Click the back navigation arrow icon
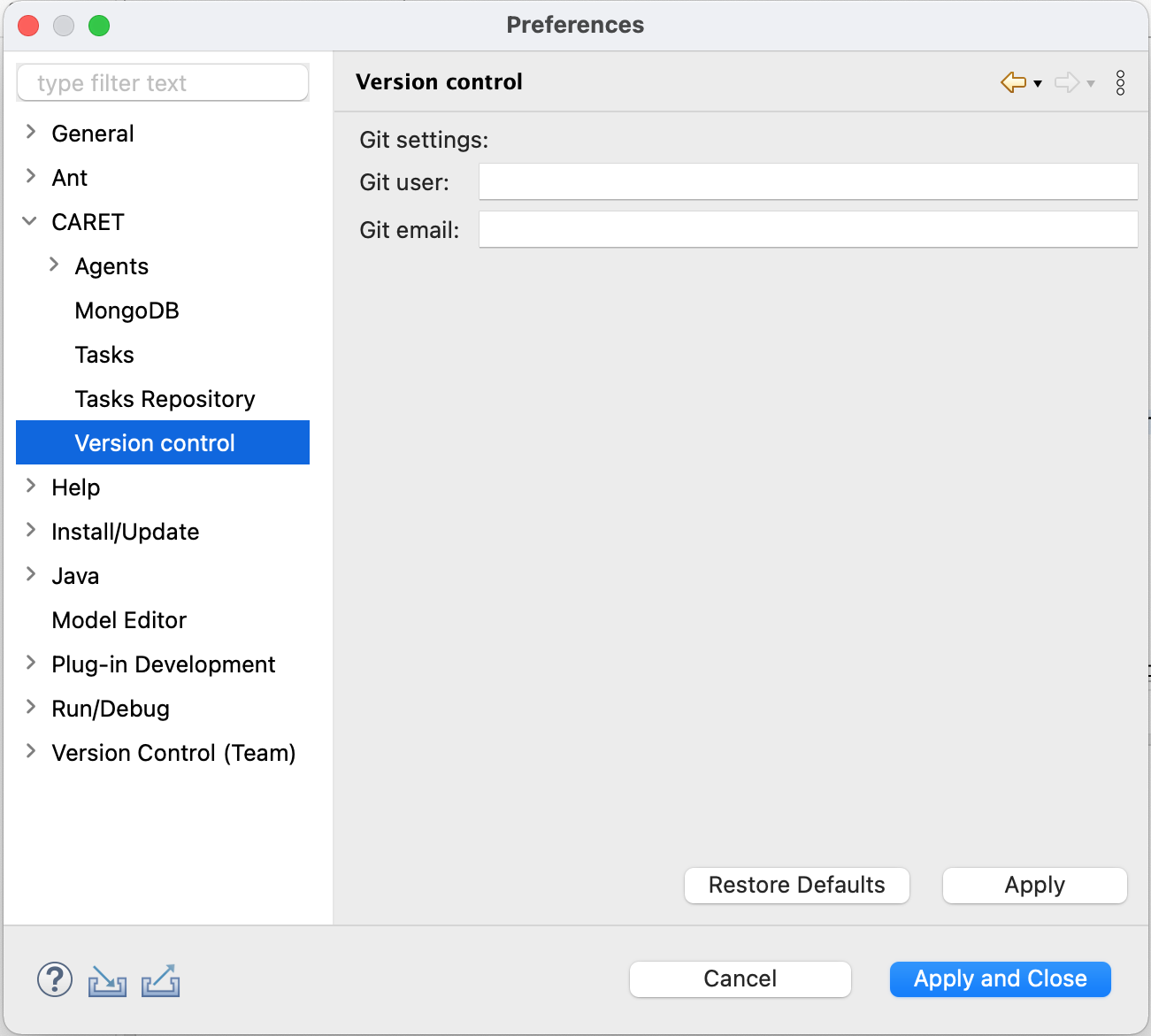 pyautogui.click(x=1012, y=81)
